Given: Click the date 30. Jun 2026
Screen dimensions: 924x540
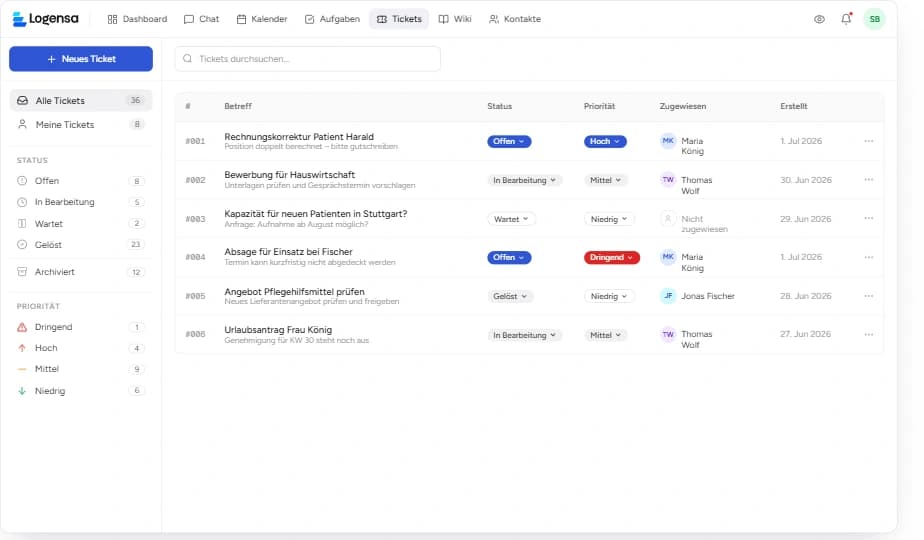Looking at the screenshot, I should click(x=806, y=180).
